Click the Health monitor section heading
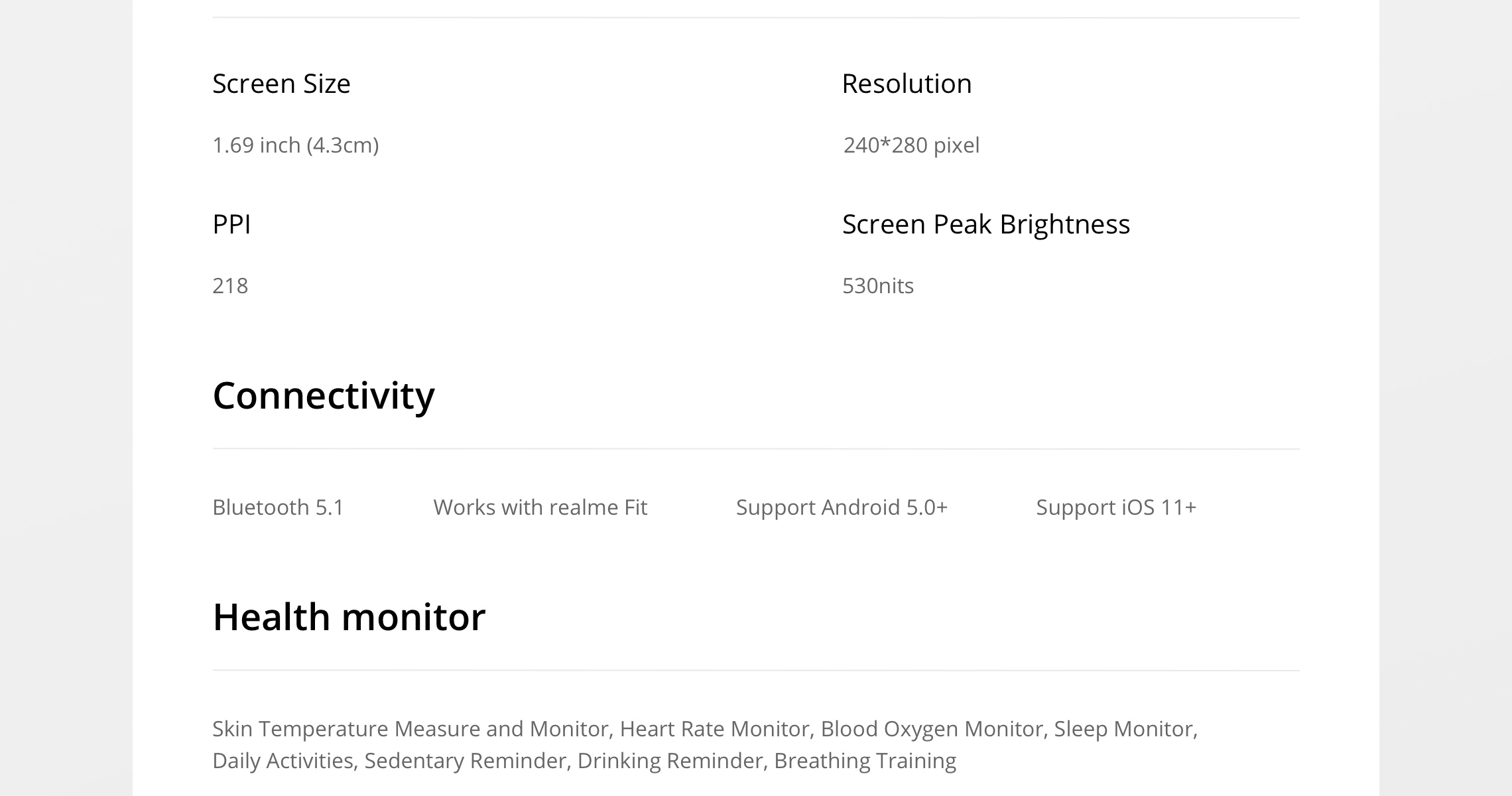This screenshot has height=796, width=1512. (x=349, y=617)
